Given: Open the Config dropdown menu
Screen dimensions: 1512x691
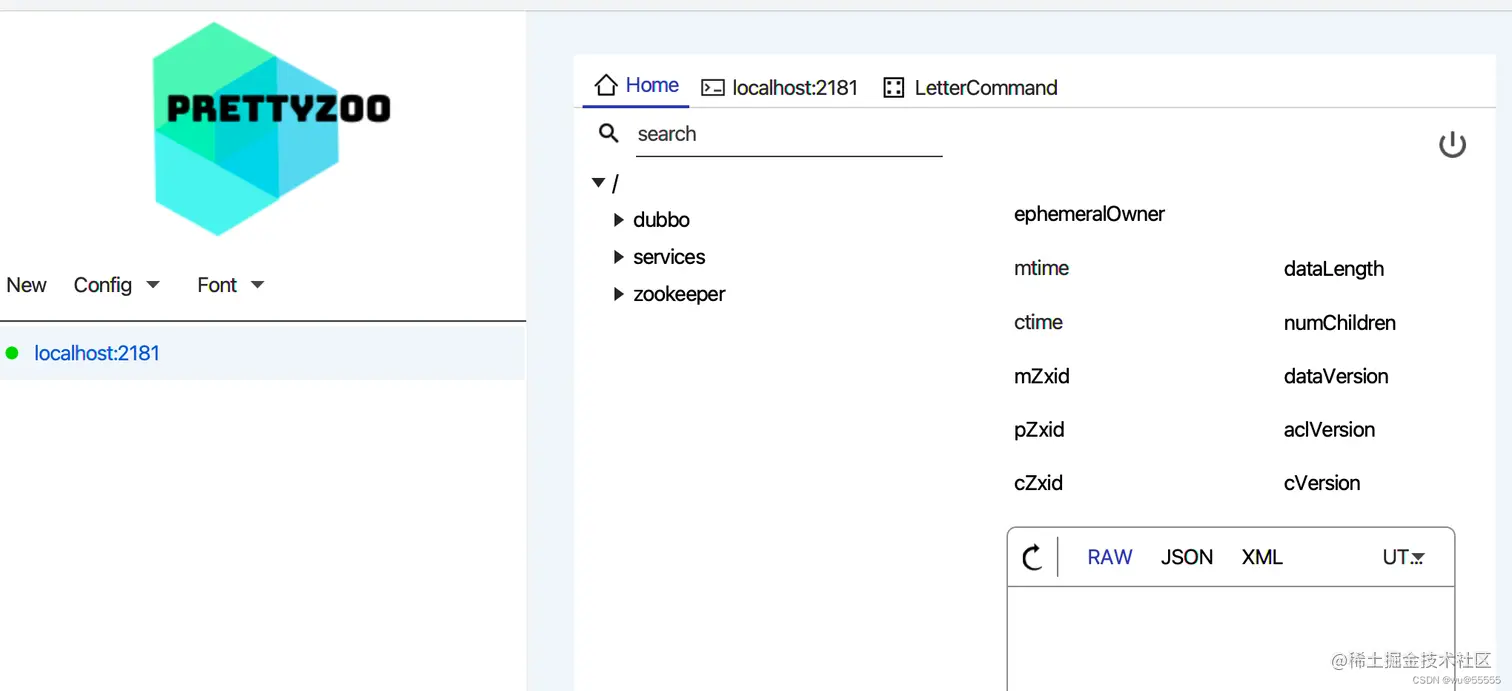Looking at the screenshot, I should coord(116,285).
